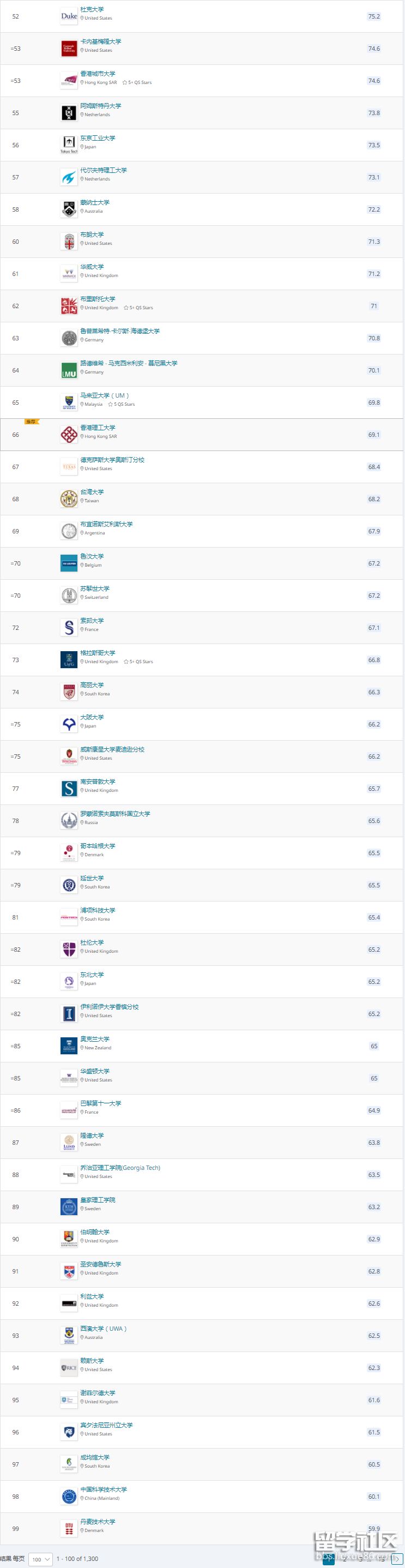
Task: Open the 马来亚大学（UM）link
Action: pos(105,395)
